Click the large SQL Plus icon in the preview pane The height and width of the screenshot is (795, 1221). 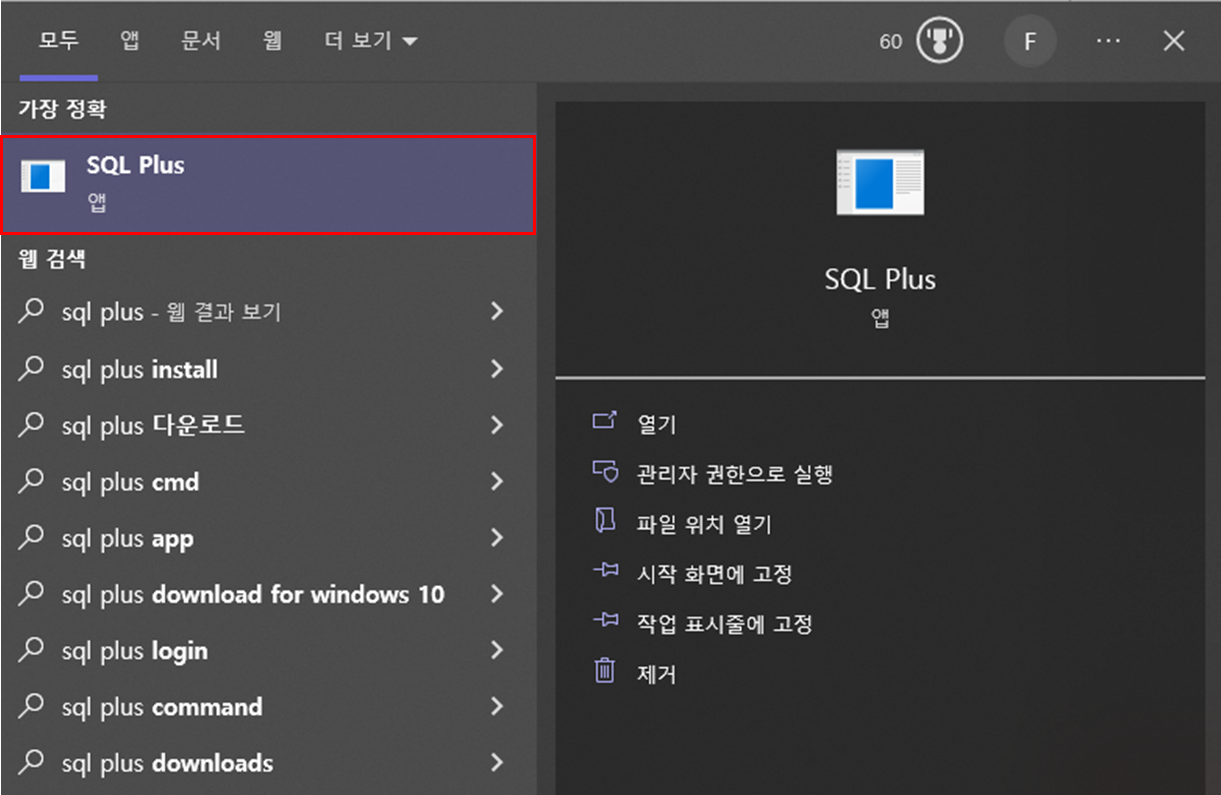880,182
